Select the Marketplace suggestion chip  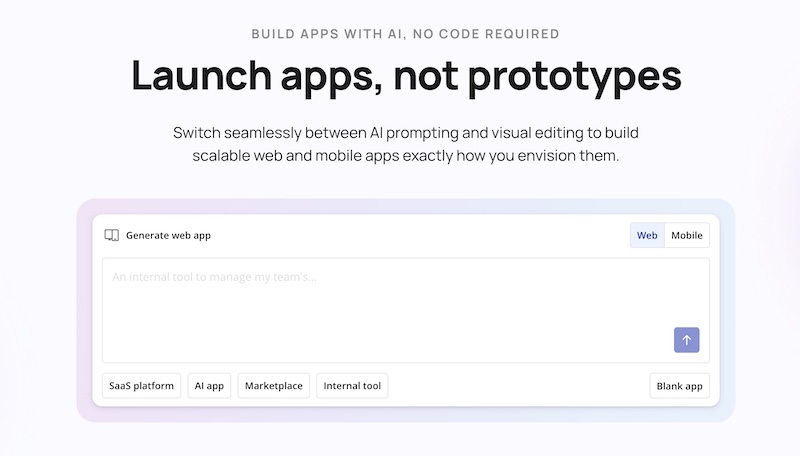pyautogui.click(x=273, y=386)
